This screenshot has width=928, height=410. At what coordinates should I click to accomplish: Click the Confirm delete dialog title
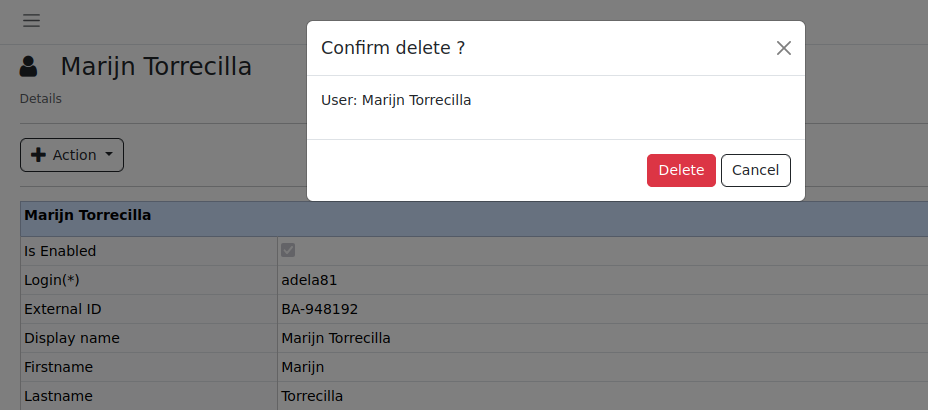[392, 48]
